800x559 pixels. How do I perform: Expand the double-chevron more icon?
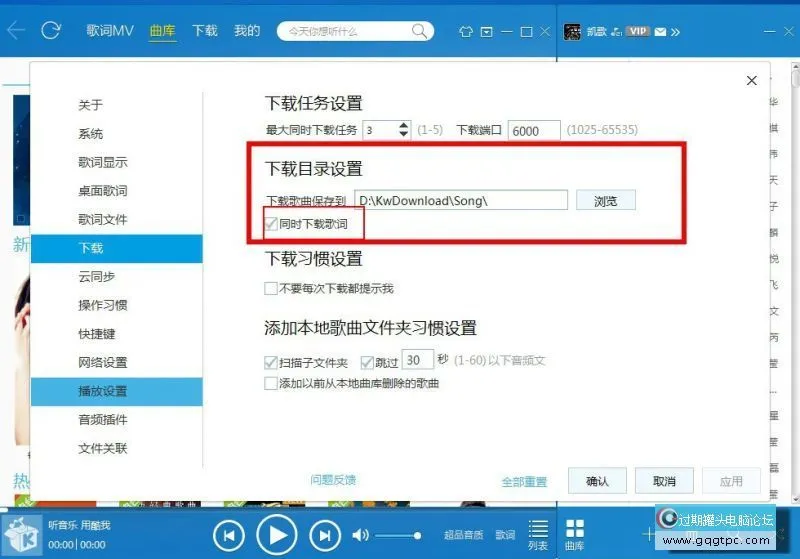pos(676,32)
